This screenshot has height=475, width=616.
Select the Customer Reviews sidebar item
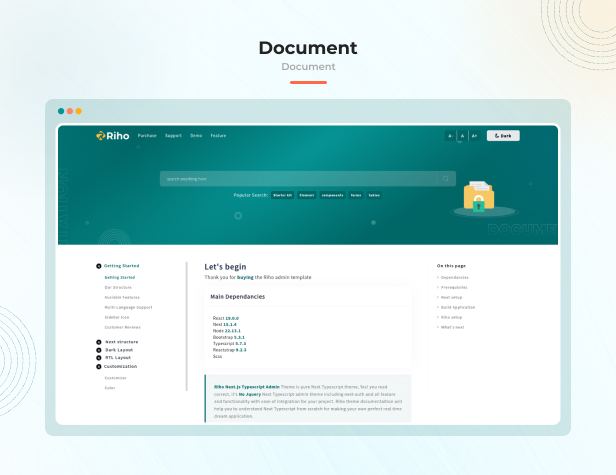123,327
